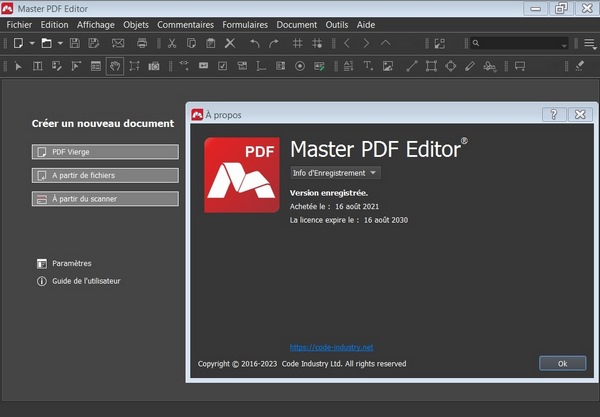600x417 pixels.
Task: Select the Pencil drawing tool
Action: coord(470,66)
